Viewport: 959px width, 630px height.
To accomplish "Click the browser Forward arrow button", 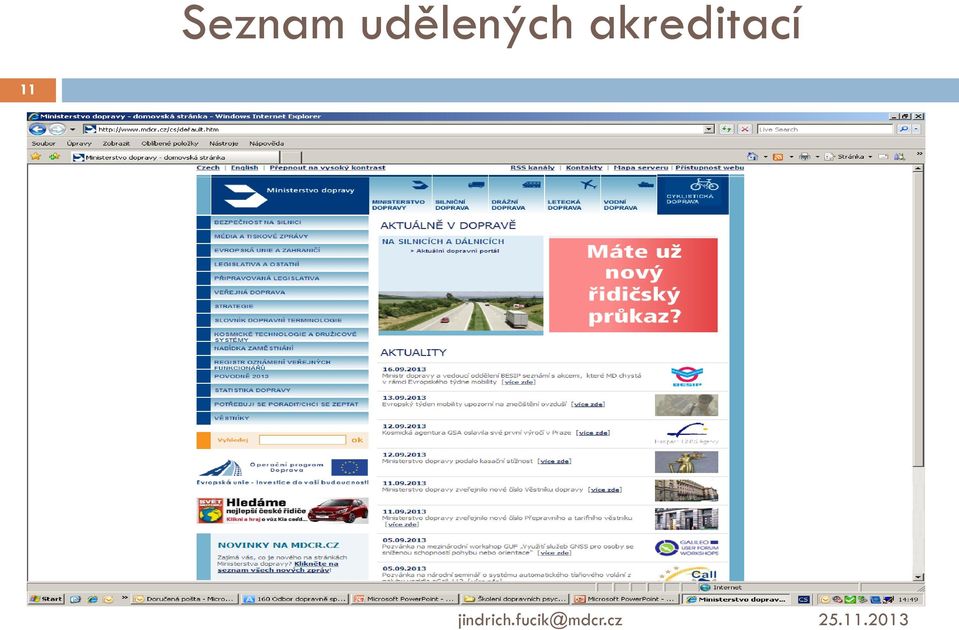I will point(57,129).
